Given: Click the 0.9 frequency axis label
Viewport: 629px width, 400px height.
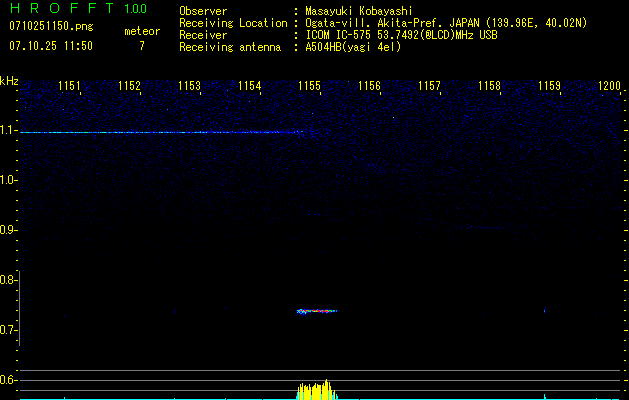Looking at the screenshot, I should tap(8, 230).
